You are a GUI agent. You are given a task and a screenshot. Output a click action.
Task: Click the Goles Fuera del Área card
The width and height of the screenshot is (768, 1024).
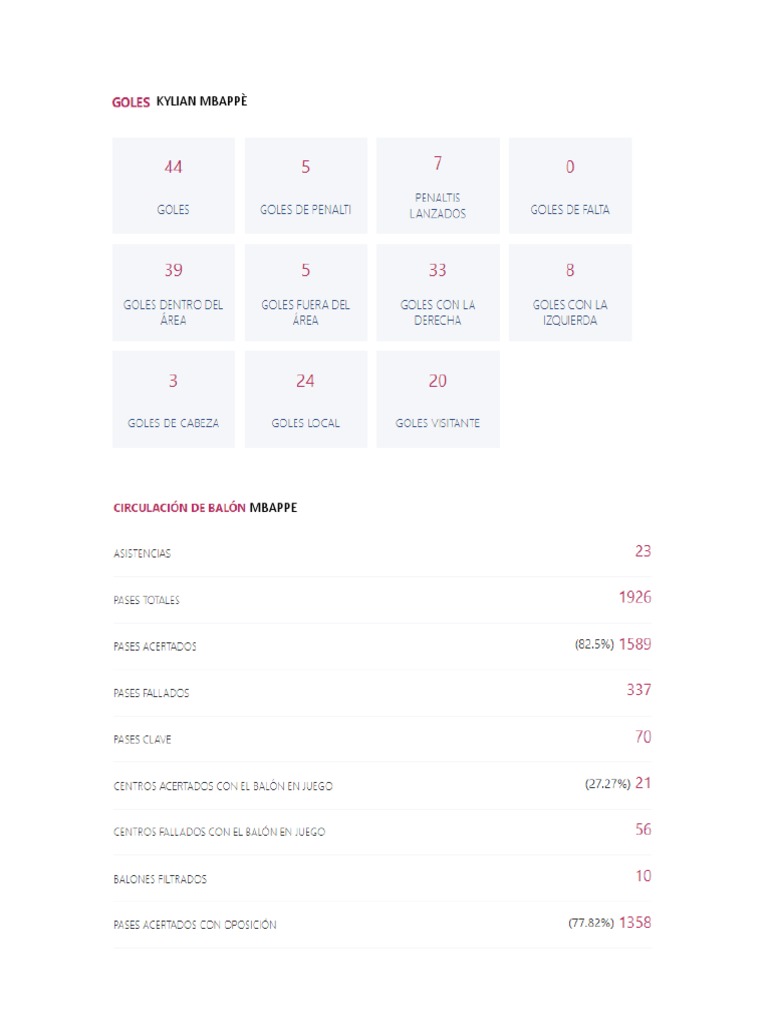(x=305, y=292)
